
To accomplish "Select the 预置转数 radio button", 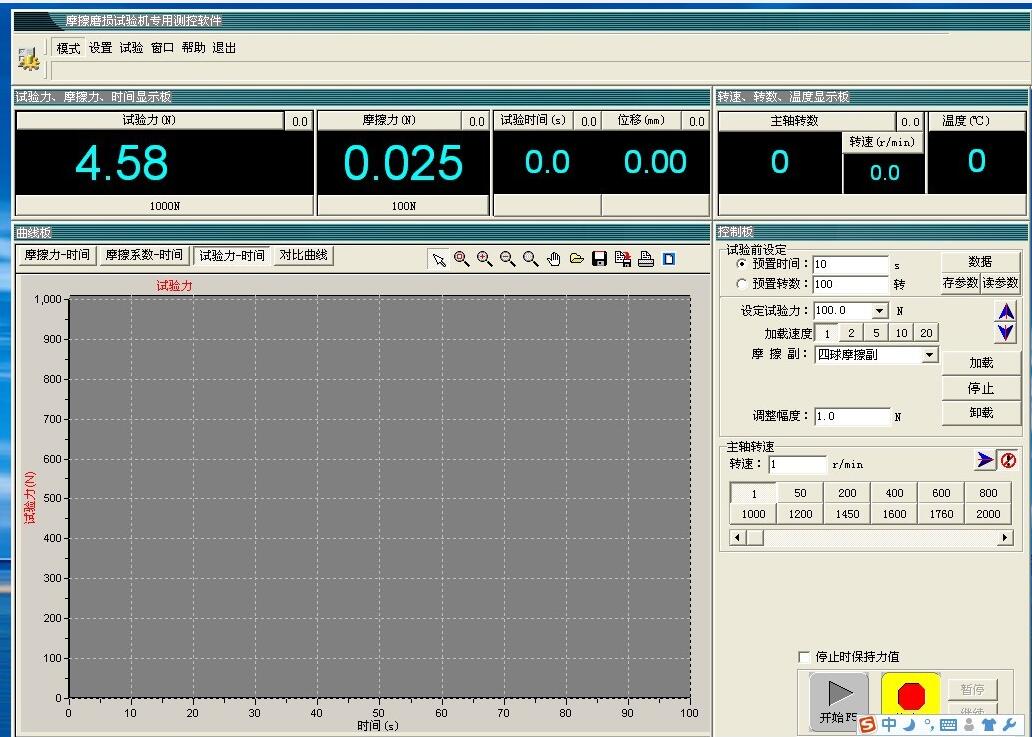I will [741, 284].
